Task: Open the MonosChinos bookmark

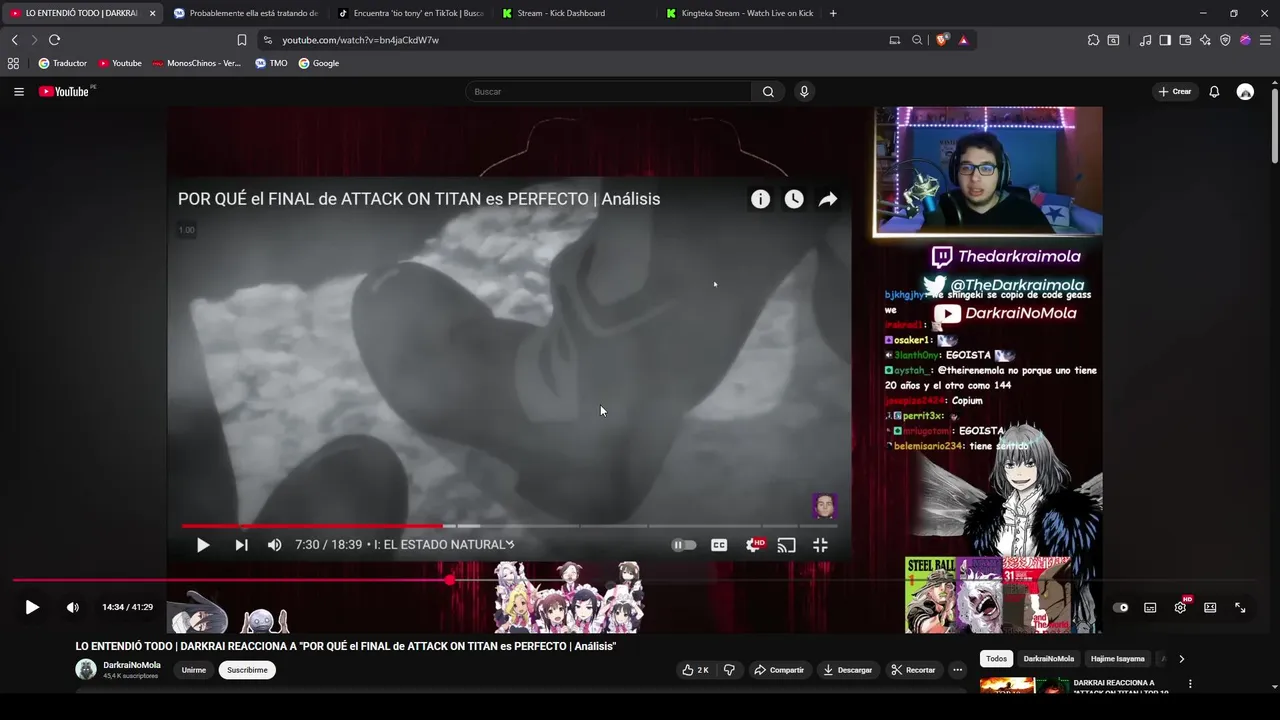Action: pyautogui.click(x=197, y=63)
